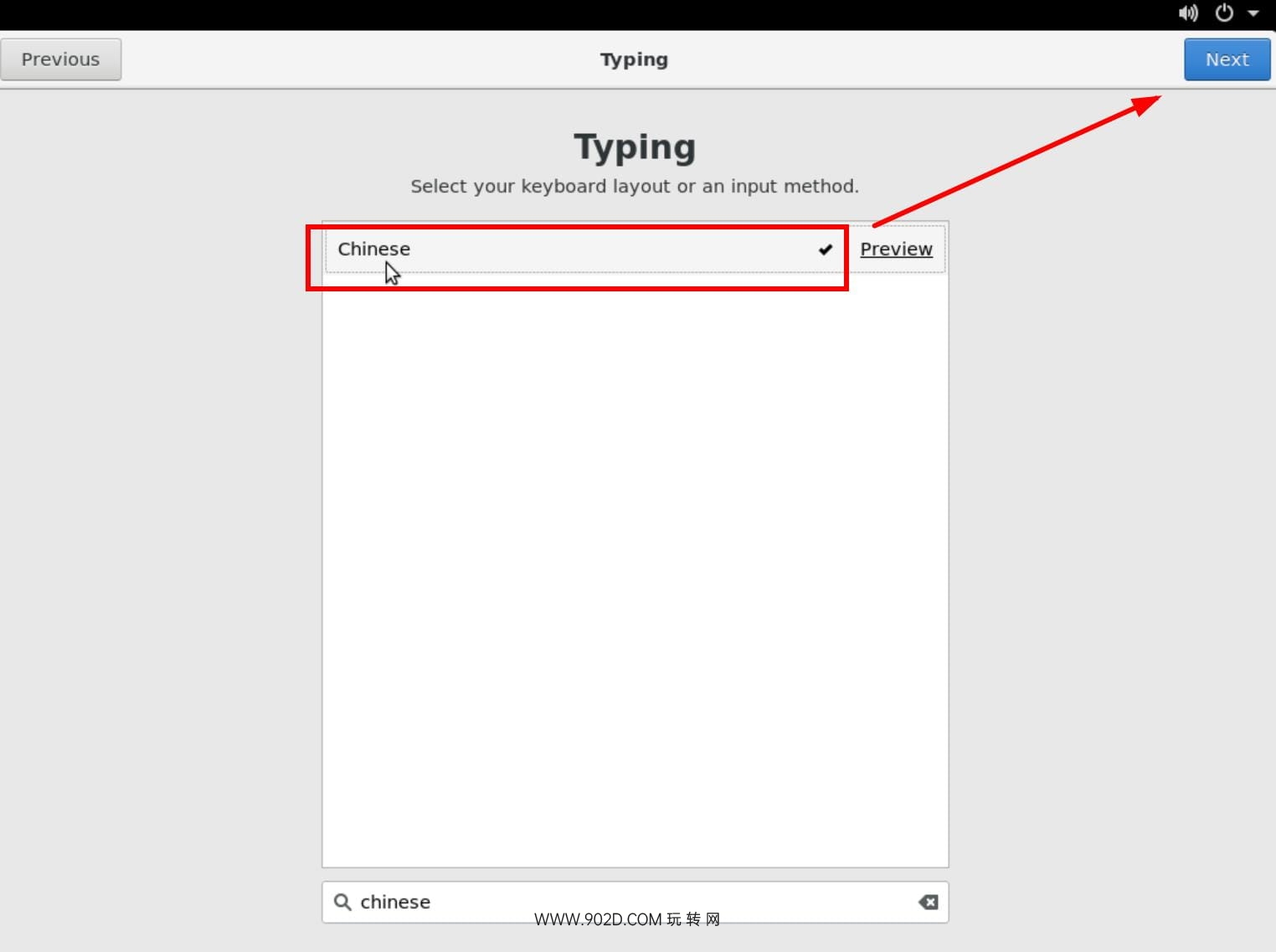Click the volume speaker icon
Image resolution: width=1276 pixels, height=952 pixels.
point(1187,13)
